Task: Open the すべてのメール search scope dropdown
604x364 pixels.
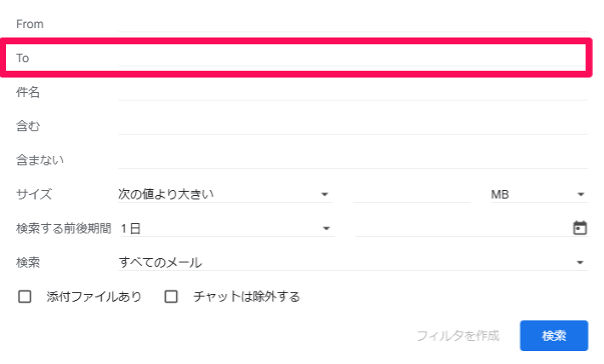Action: pyautogui.click(x=353, y=262)
